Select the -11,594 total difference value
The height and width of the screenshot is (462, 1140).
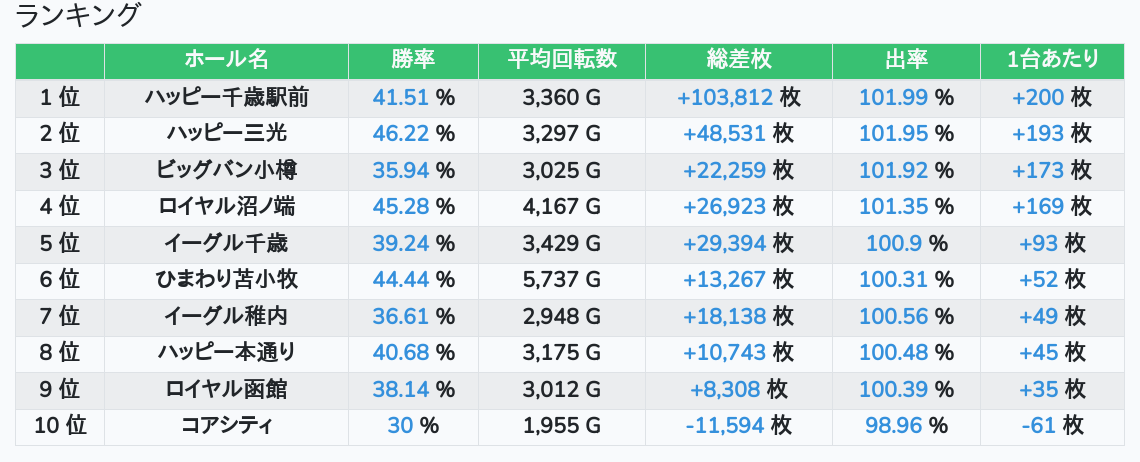click(725, 425)
